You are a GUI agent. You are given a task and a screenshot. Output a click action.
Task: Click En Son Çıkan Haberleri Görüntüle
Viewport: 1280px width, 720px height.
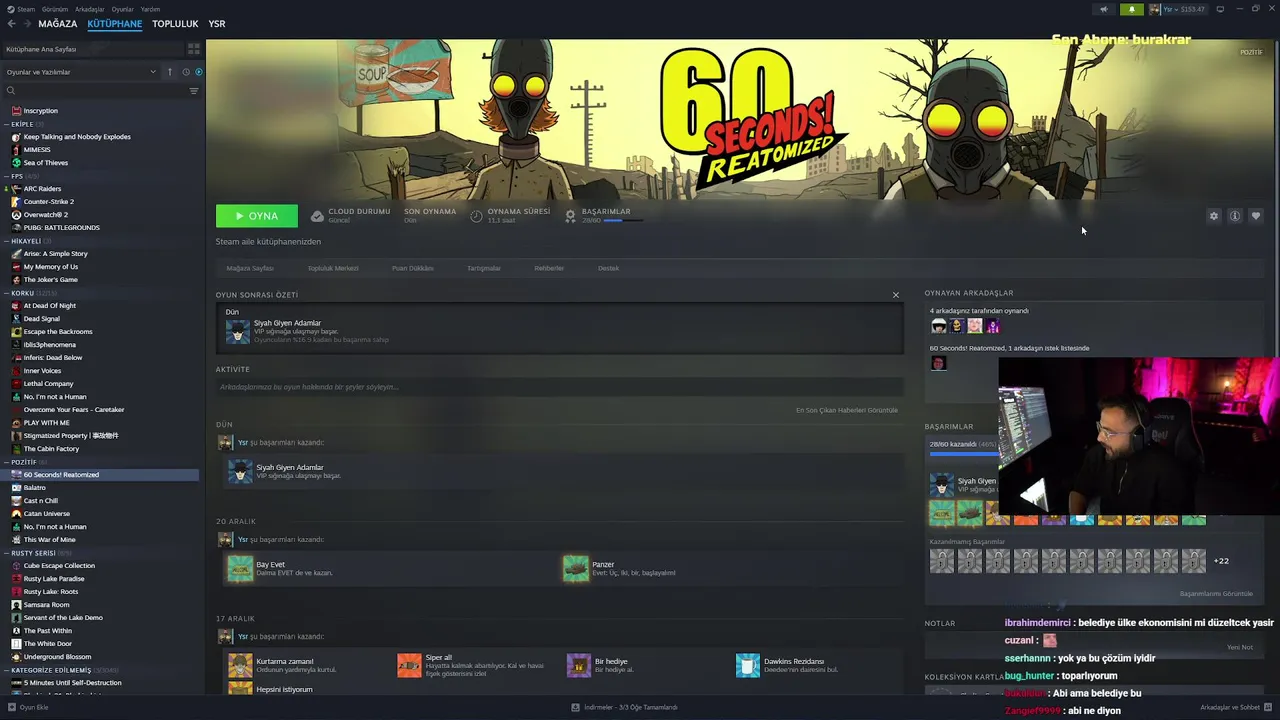click(847, 410)
